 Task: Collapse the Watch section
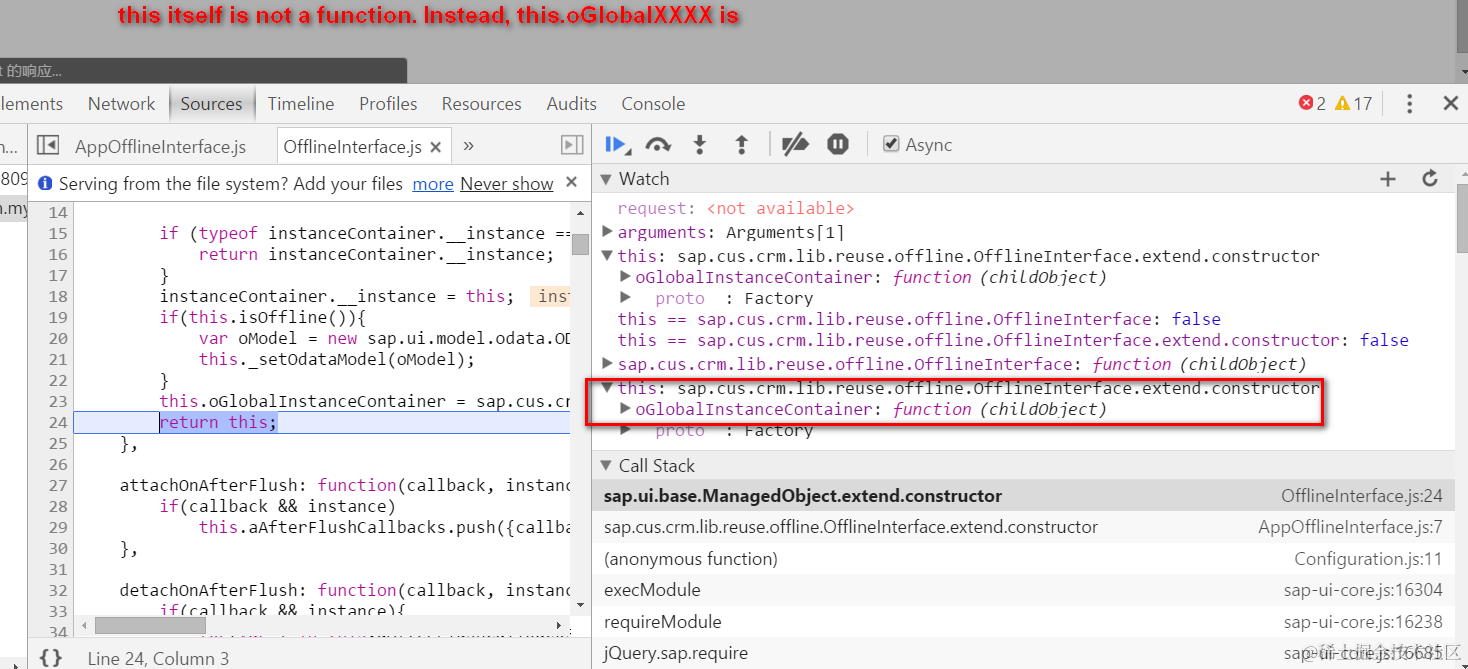[605, 179]
